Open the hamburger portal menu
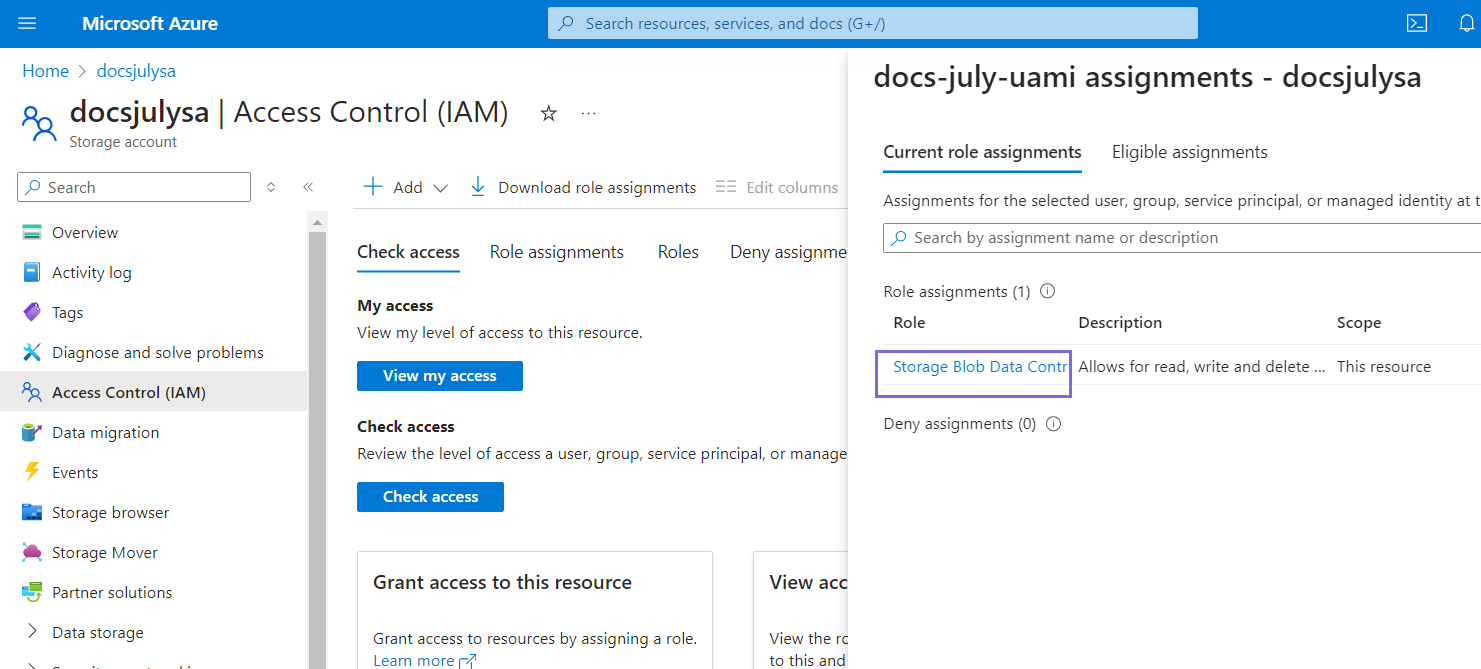 (27, 24)
